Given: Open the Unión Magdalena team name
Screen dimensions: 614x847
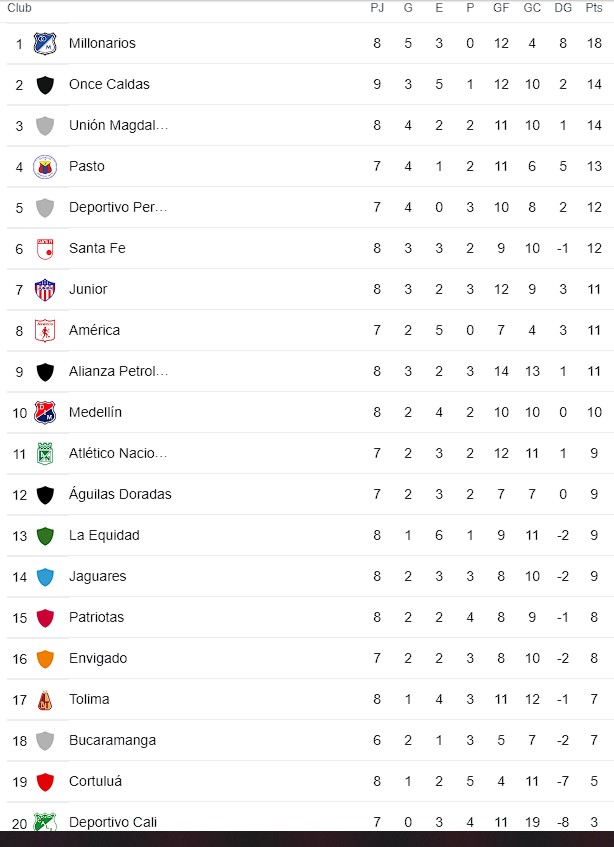Looking at the screenshot, I should pyautogui.click(x=118, y=125).
